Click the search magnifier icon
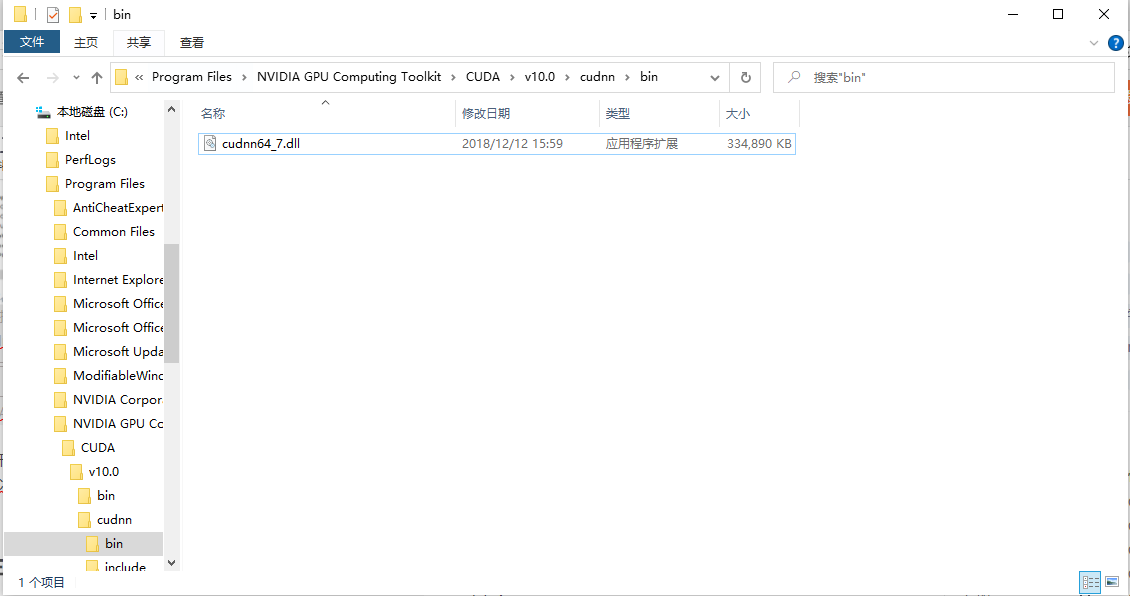The image size is (1130, 596). tap(793, 77)
